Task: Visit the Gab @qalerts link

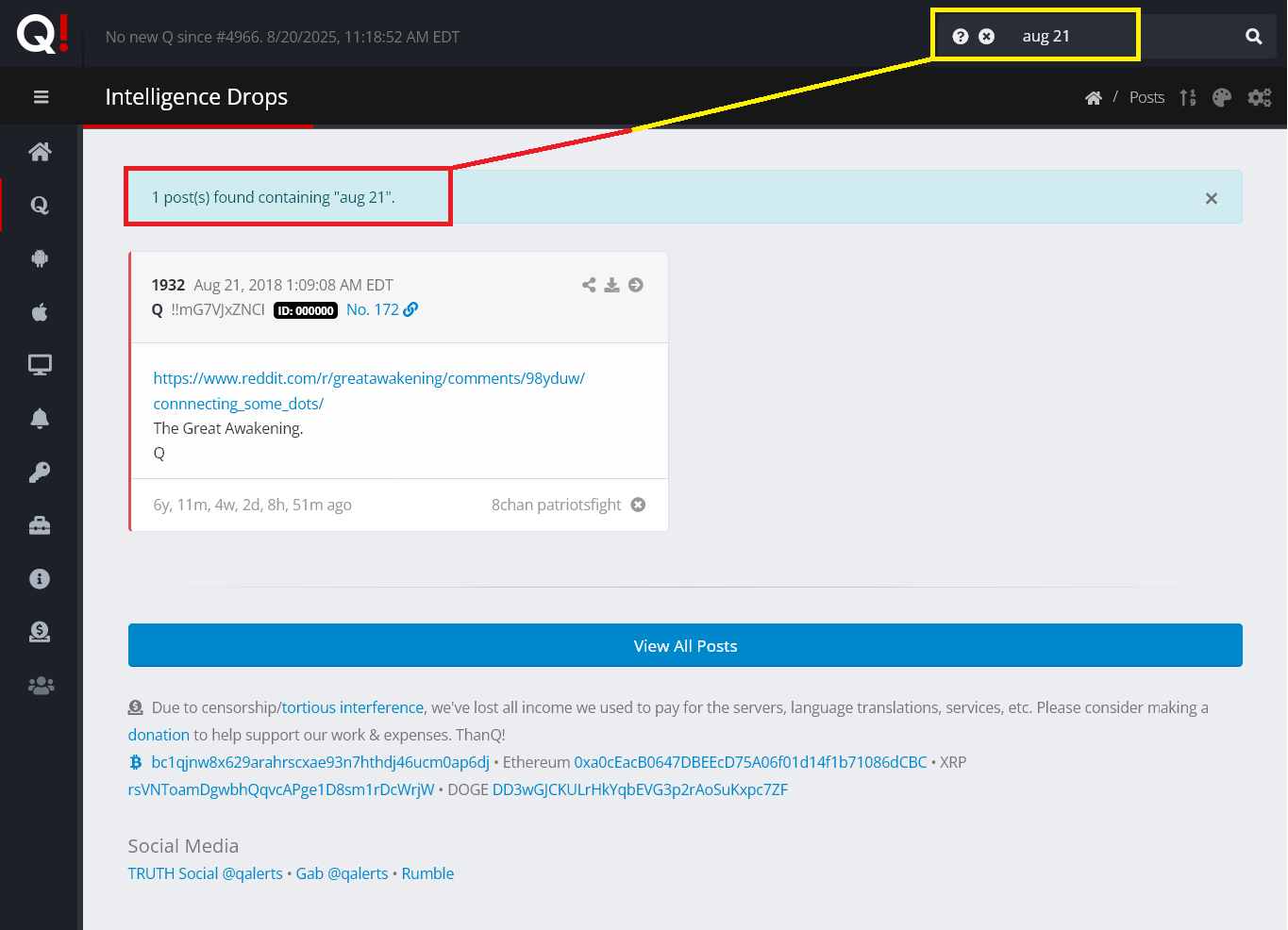Action: click(342, 873)
